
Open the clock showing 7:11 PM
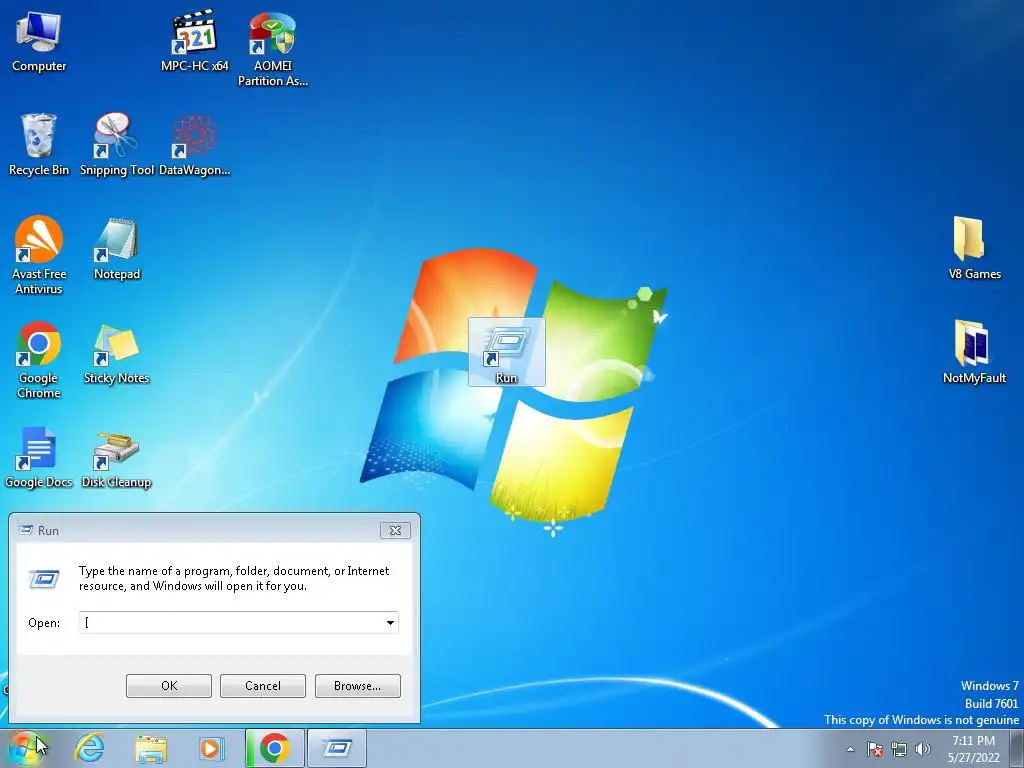[x=973, y=749]
